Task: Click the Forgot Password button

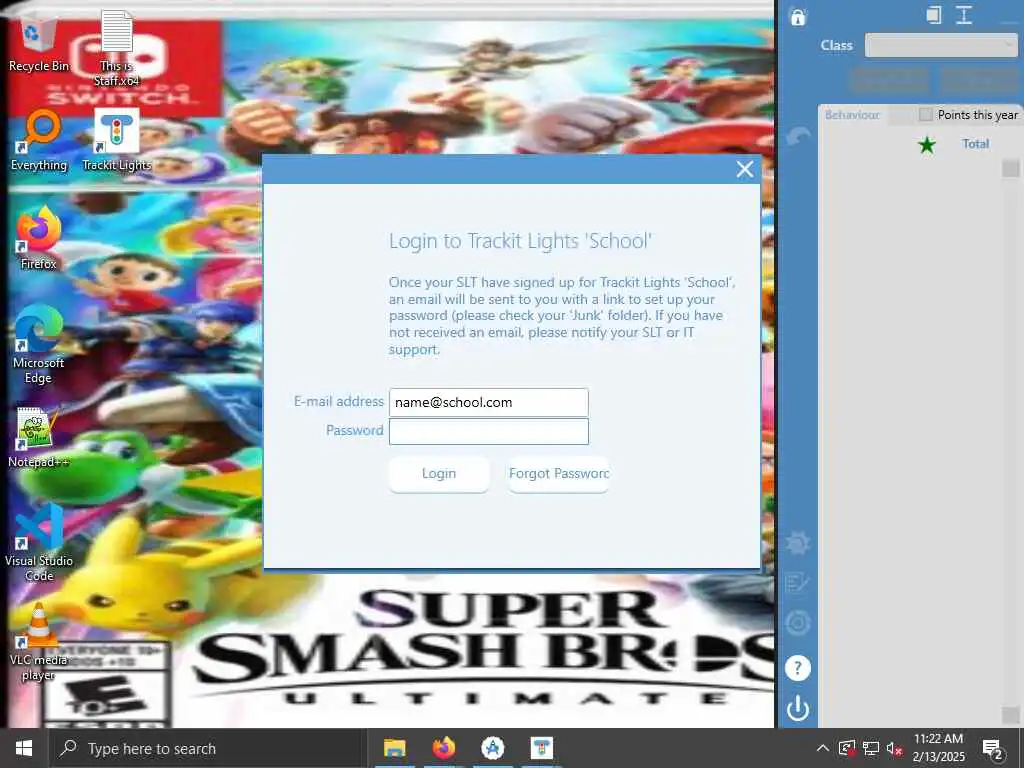Action: [559, 473]
